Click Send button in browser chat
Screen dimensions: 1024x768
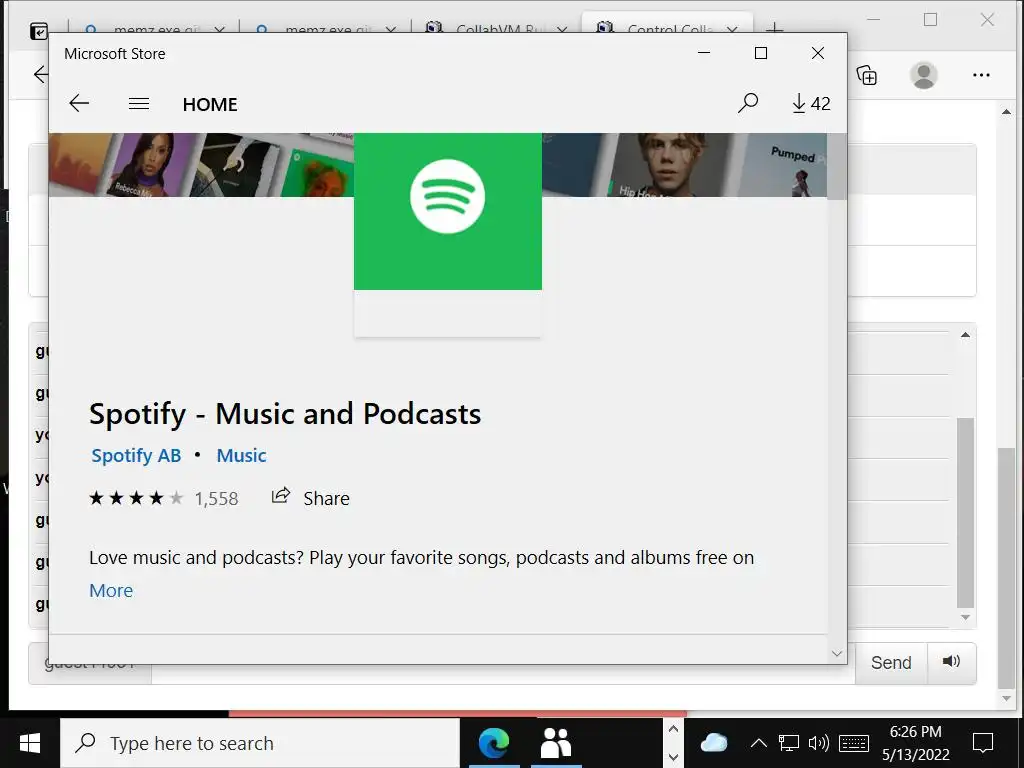coord(891,663)
